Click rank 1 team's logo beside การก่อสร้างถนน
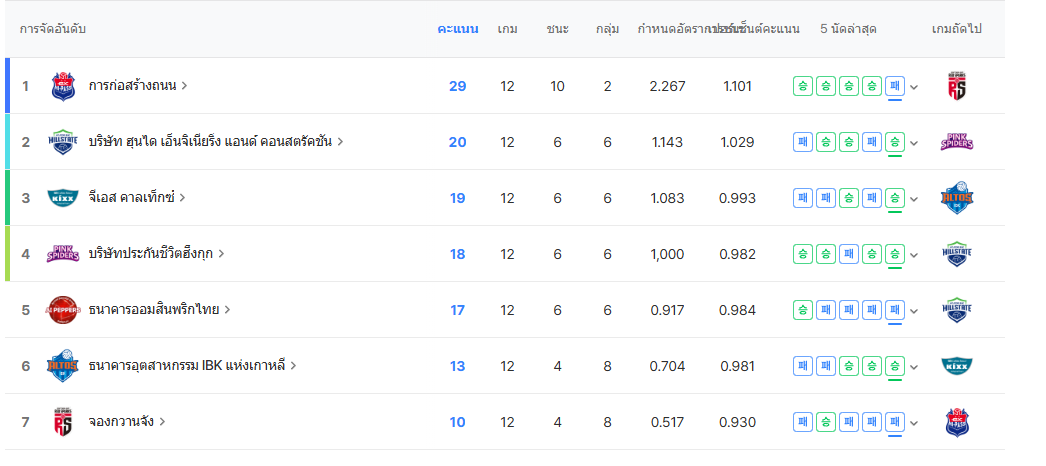This screenshot has width=1046, height=466. 63,86
